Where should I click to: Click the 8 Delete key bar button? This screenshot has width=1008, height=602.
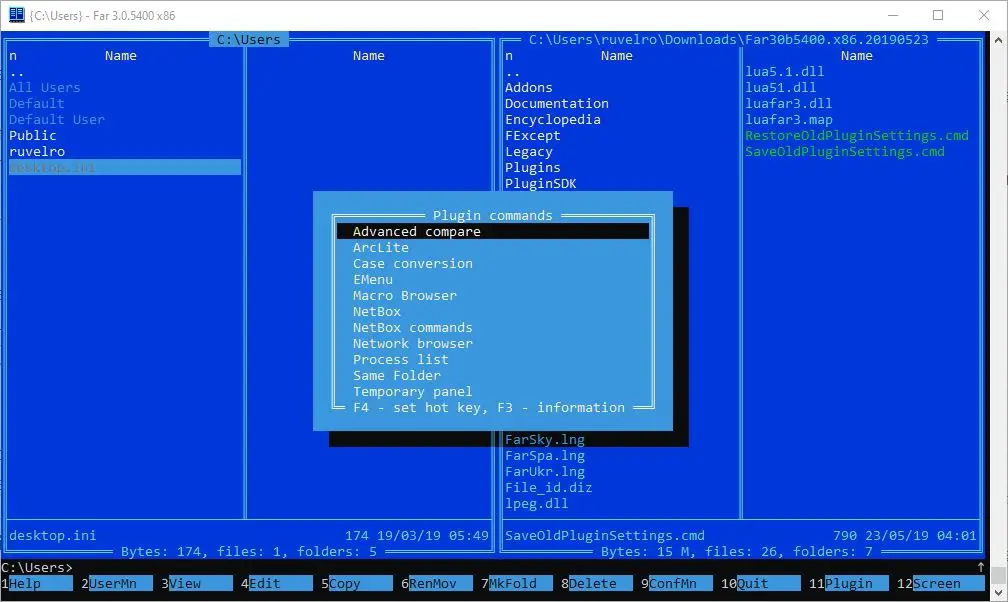coord(597,583)
